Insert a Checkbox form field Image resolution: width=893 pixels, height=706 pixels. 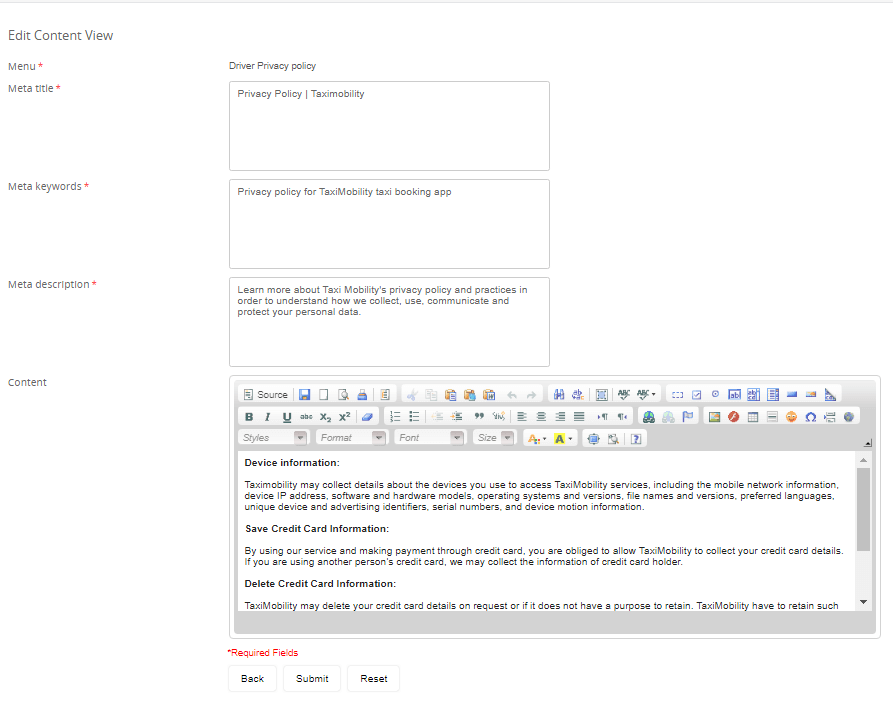(697, 395)
